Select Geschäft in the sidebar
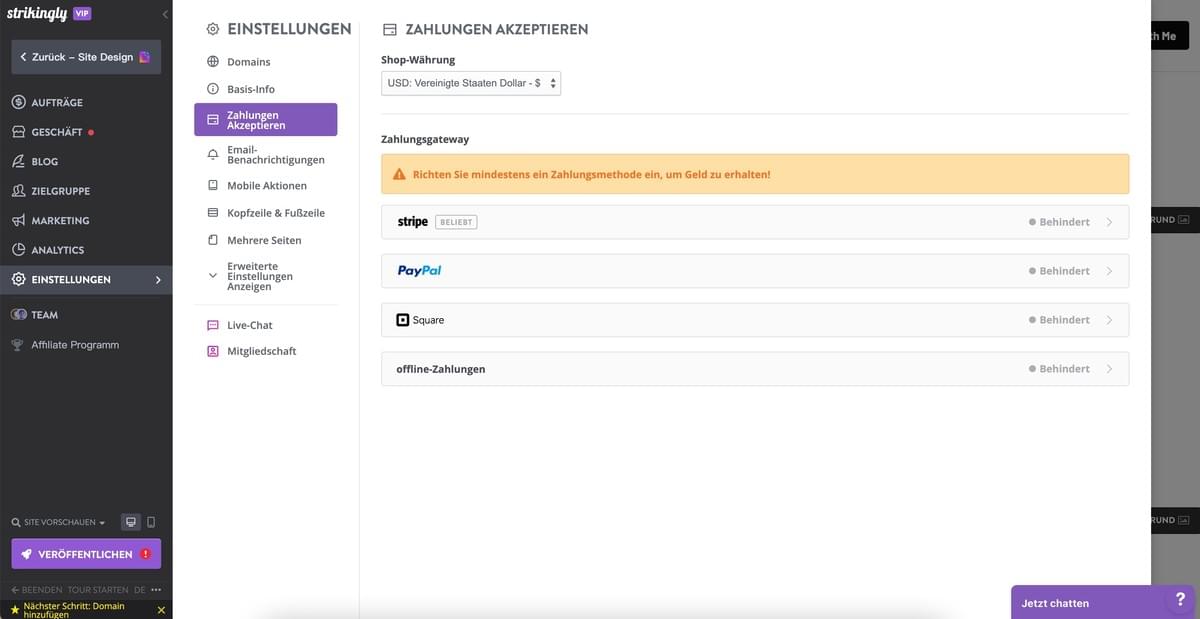Viewport: 1200px width, 619px height. pos(55,131)
